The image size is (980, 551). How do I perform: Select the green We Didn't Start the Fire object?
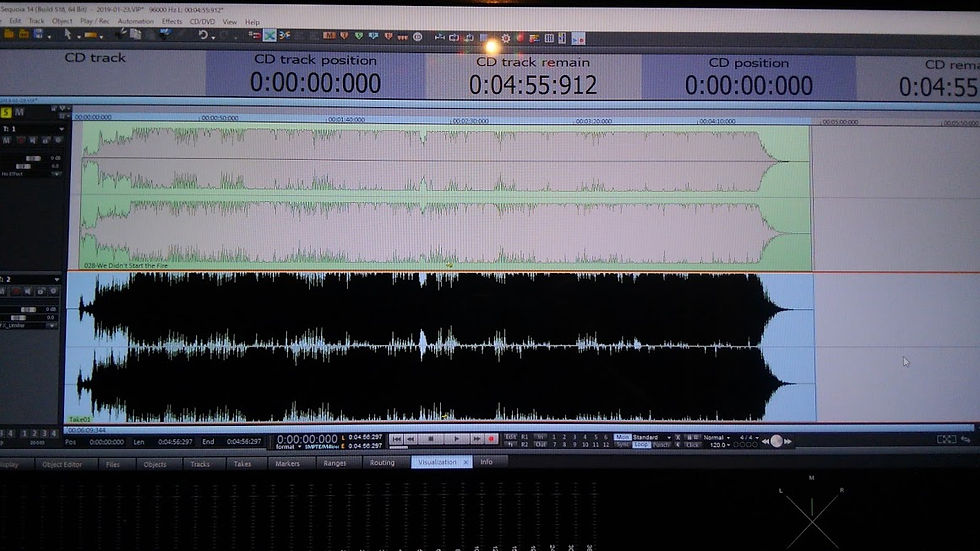click(446, 197)
